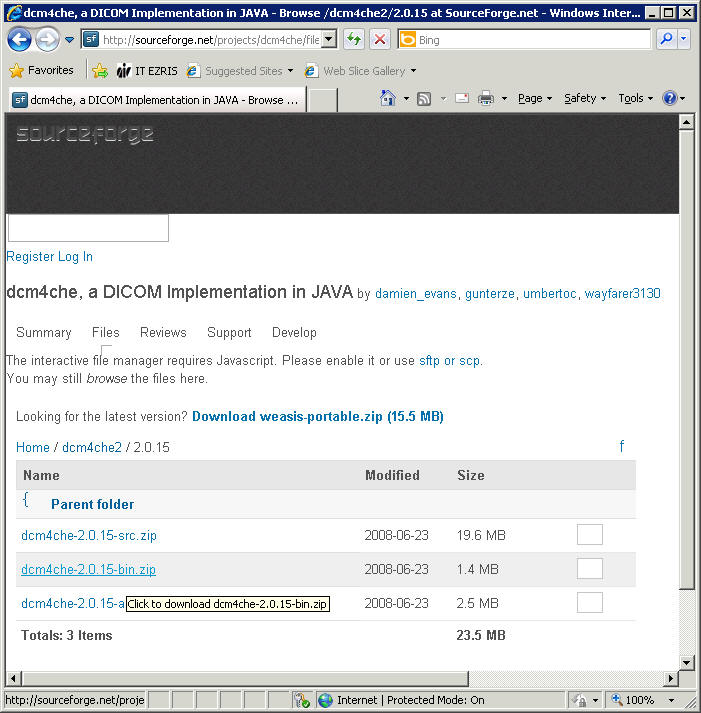Screen dimensions: 701x713
Task: Switch to the Summary tab
Action: [x=44, y=332]
